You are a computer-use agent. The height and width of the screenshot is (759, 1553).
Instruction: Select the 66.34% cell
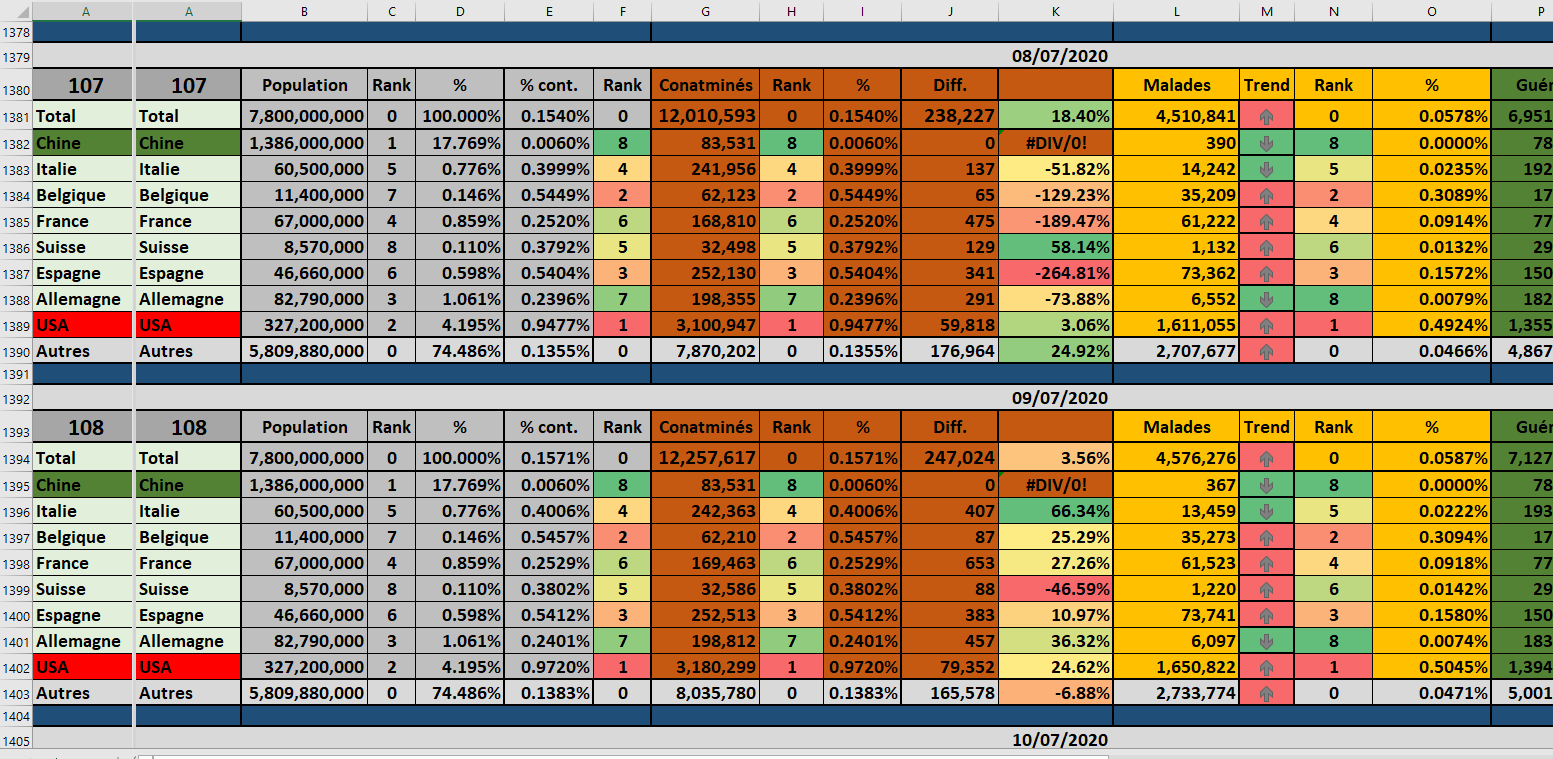tap(1055, 511)
